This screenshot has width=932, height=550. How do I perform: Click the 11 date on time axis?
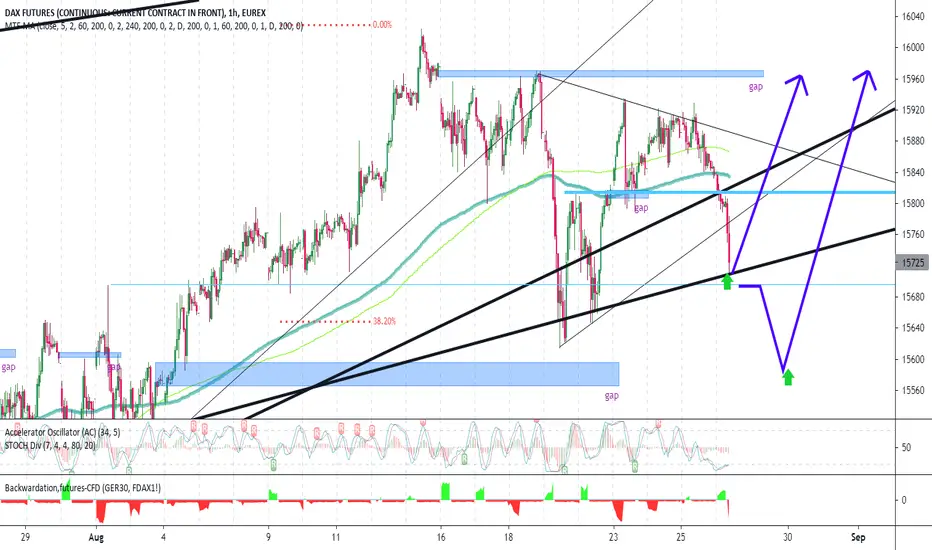pos(336,538)
